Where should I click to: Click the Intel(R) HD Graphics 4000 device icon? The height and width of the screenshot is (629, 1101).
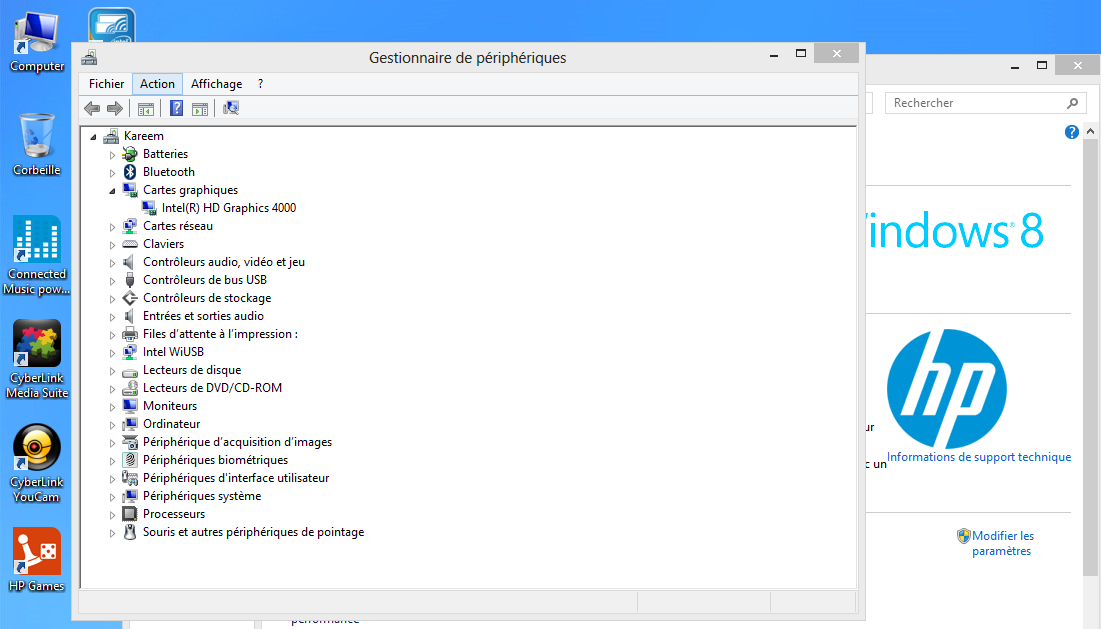149,208
